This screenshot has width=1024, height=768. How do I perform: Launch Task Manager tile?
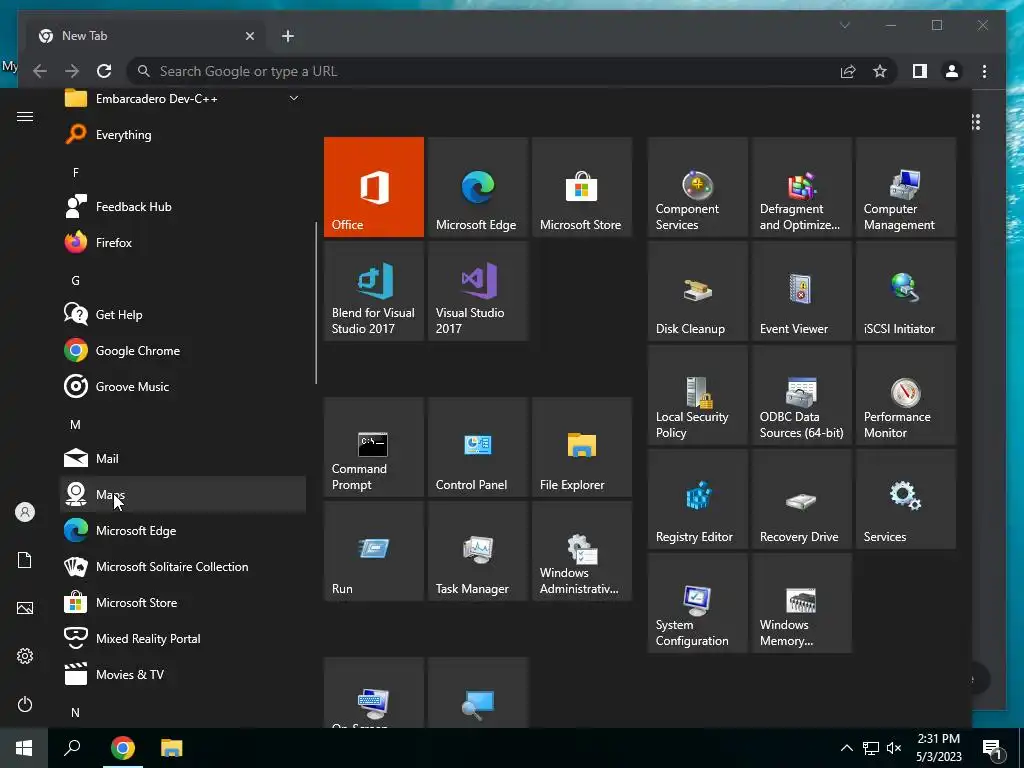point(477,551)
